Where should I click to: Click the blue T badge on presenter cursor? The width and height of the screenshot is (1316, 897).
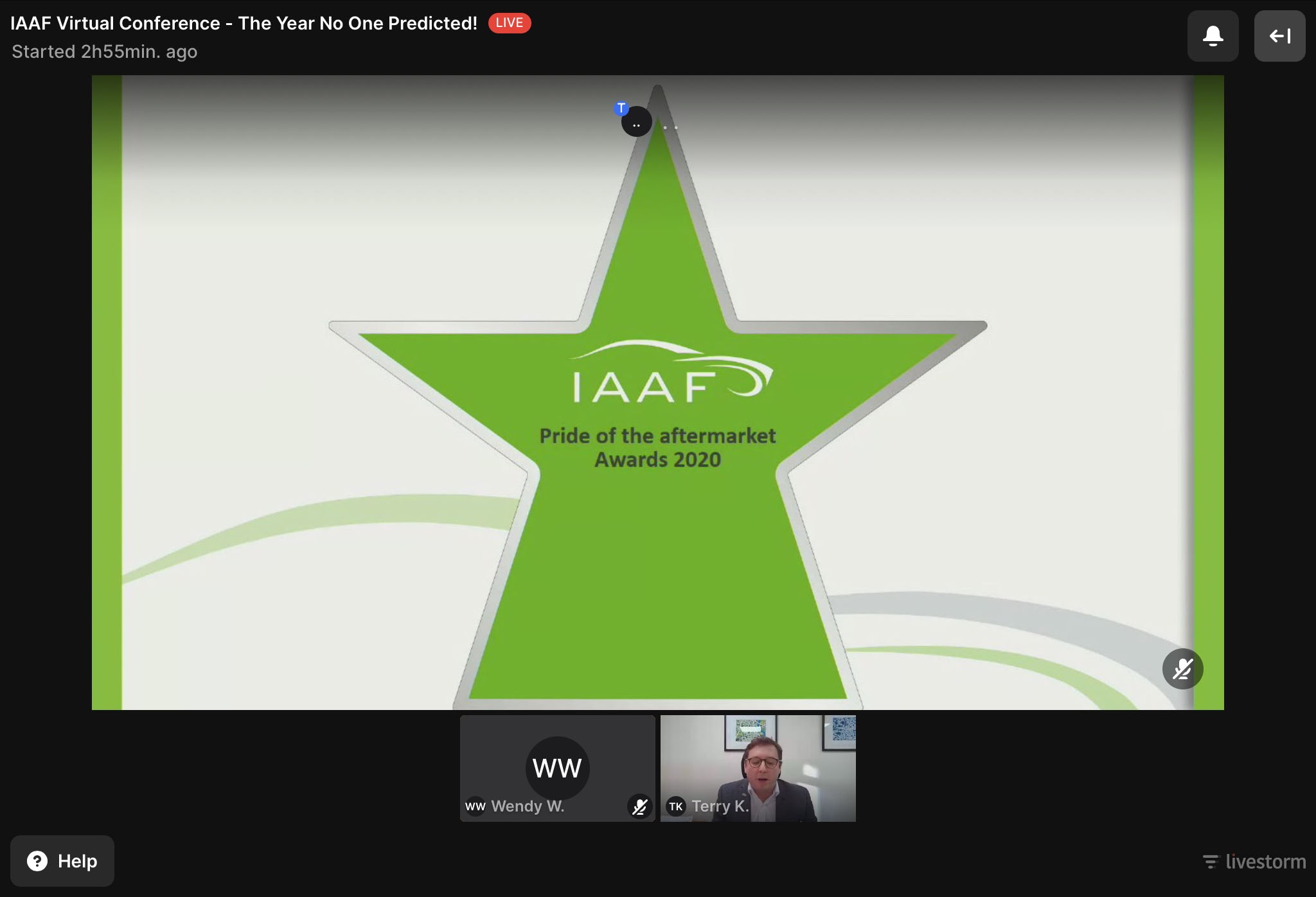click(621, 108)
